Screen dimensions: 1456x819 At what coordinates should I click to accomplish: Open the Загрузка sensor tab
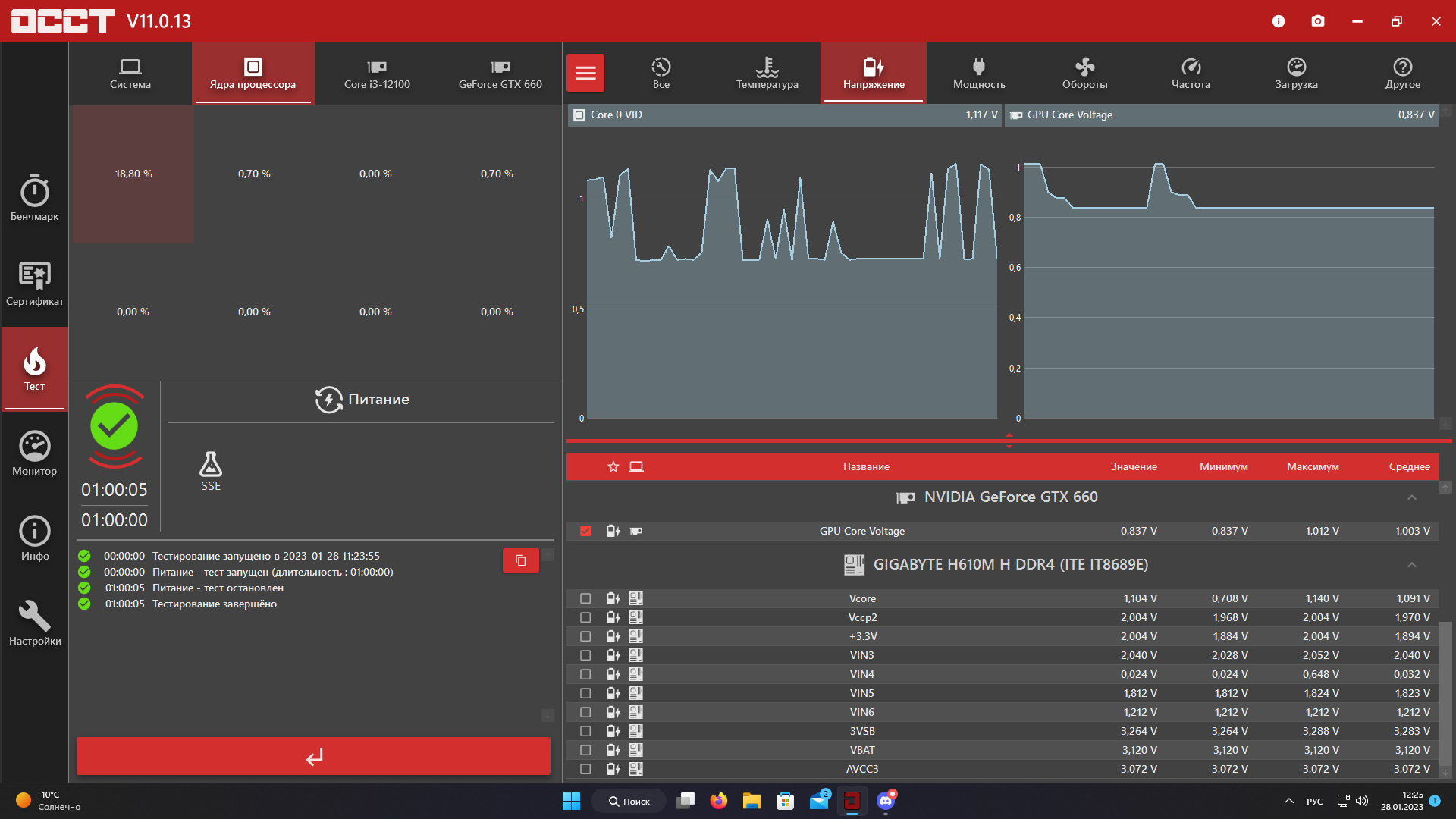(1296, 73)
